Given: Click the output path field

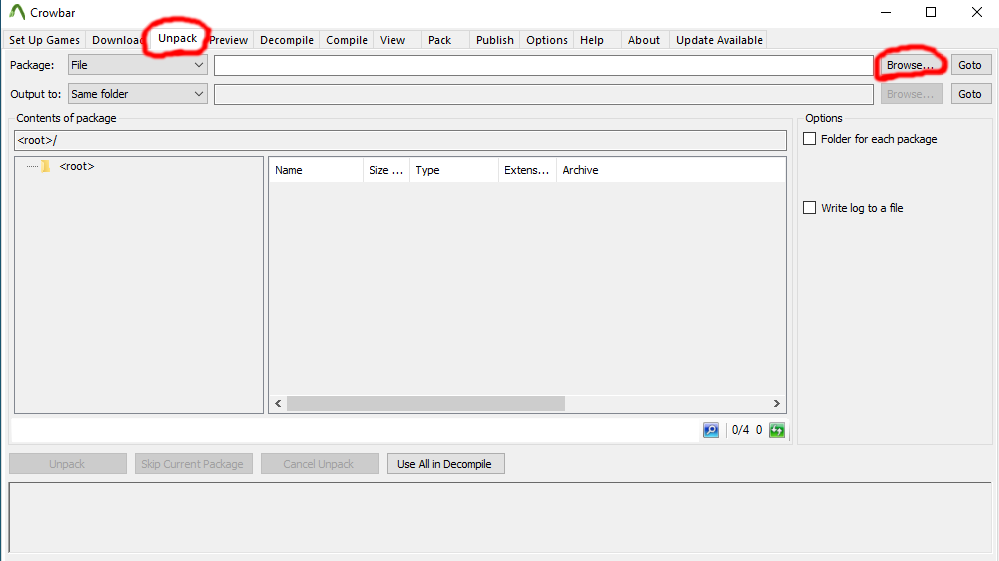Looking at the screenshot, I should [543, 94].
